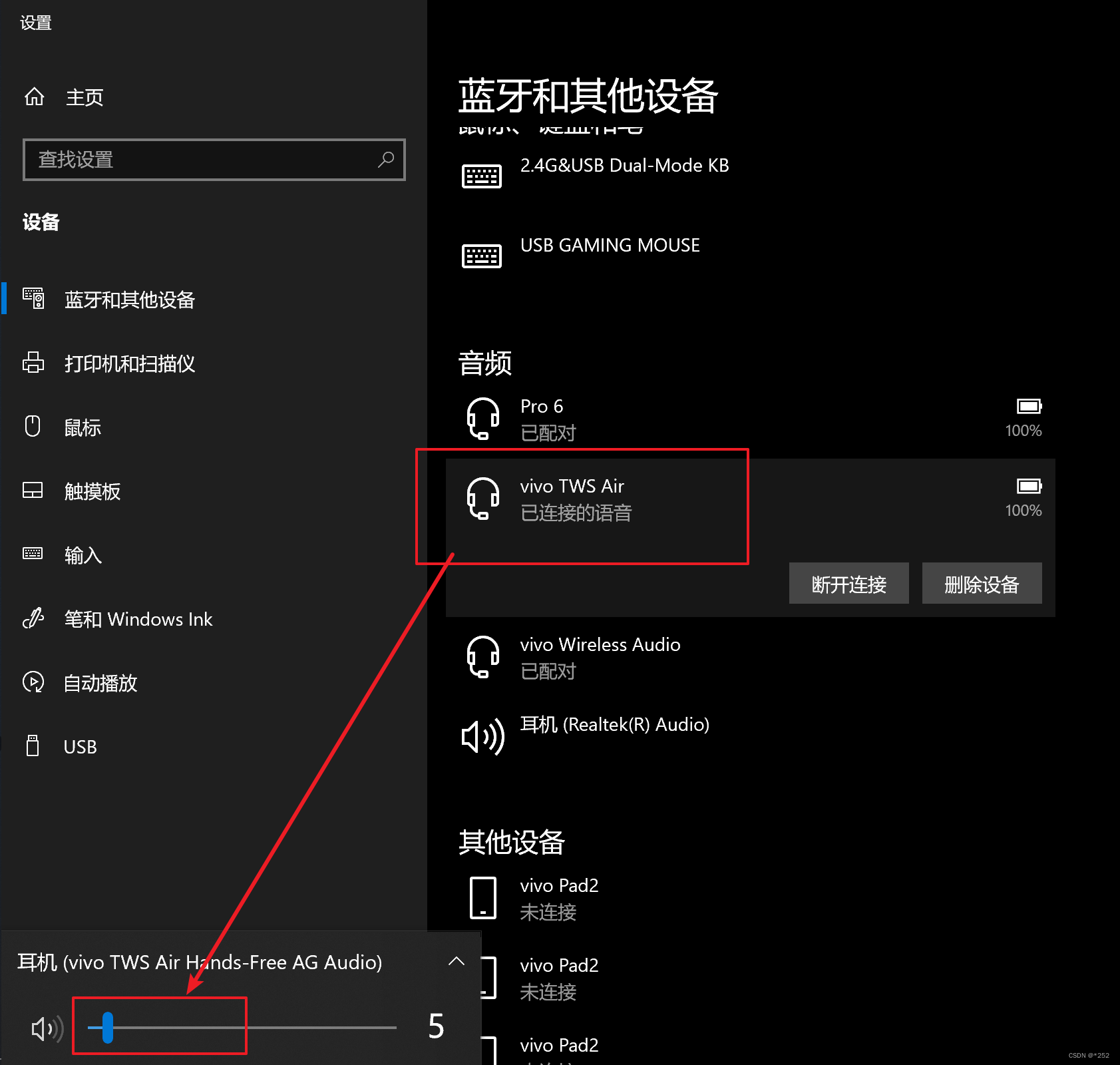Click the keyboard icon beside 输入
This screenshot has width=1120, height=1065.
(33, 553)
